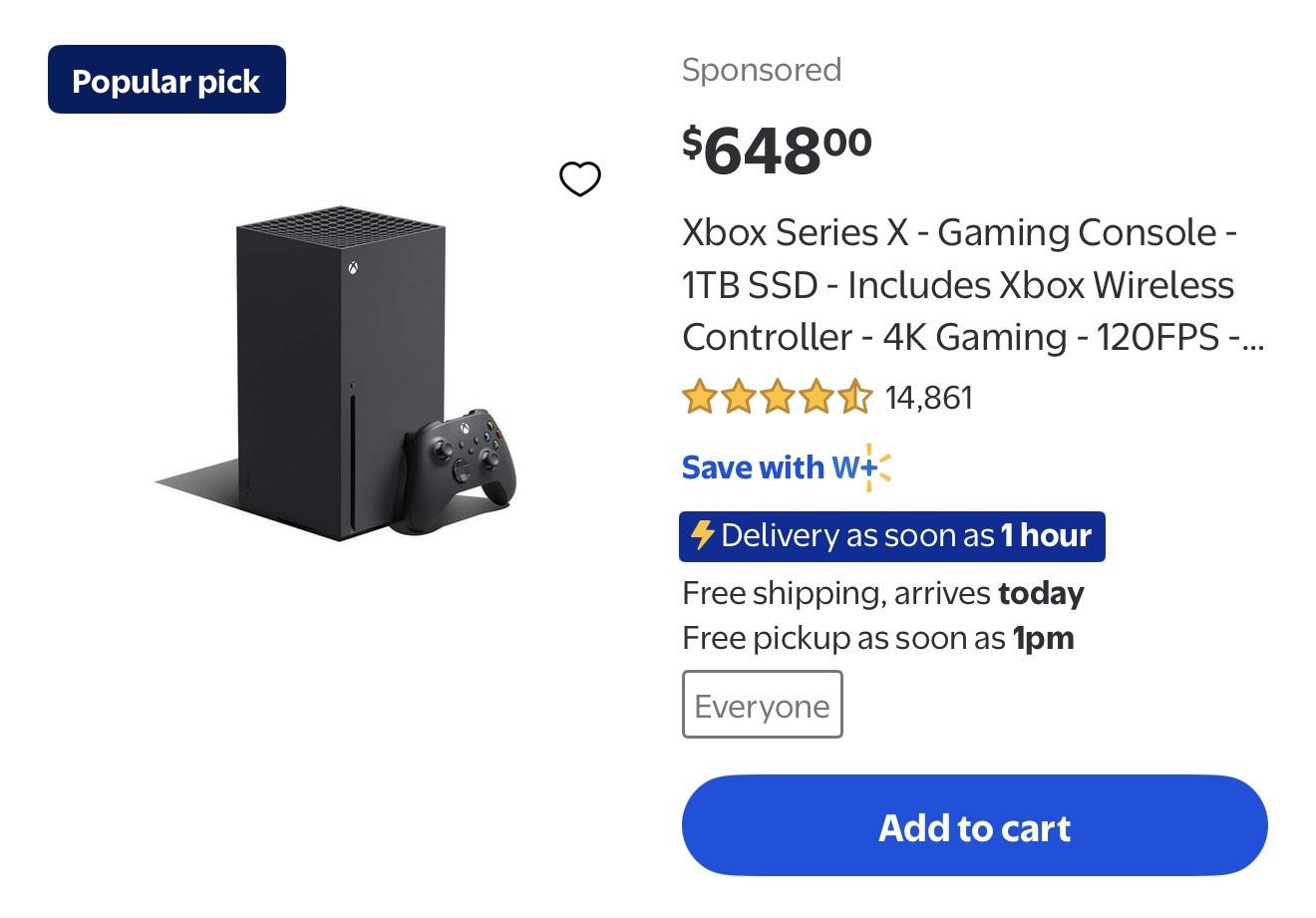This screenshot has height=918, width=1316.
Task: Click the half-filled fifth rating star
Action: click(854, 398)
